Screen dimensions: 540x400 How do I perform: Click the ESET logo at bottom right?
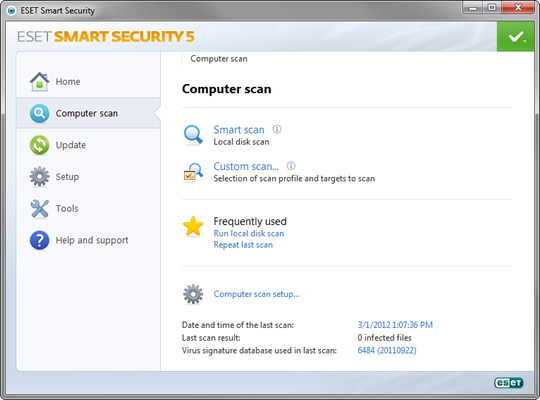pos(509,382)
